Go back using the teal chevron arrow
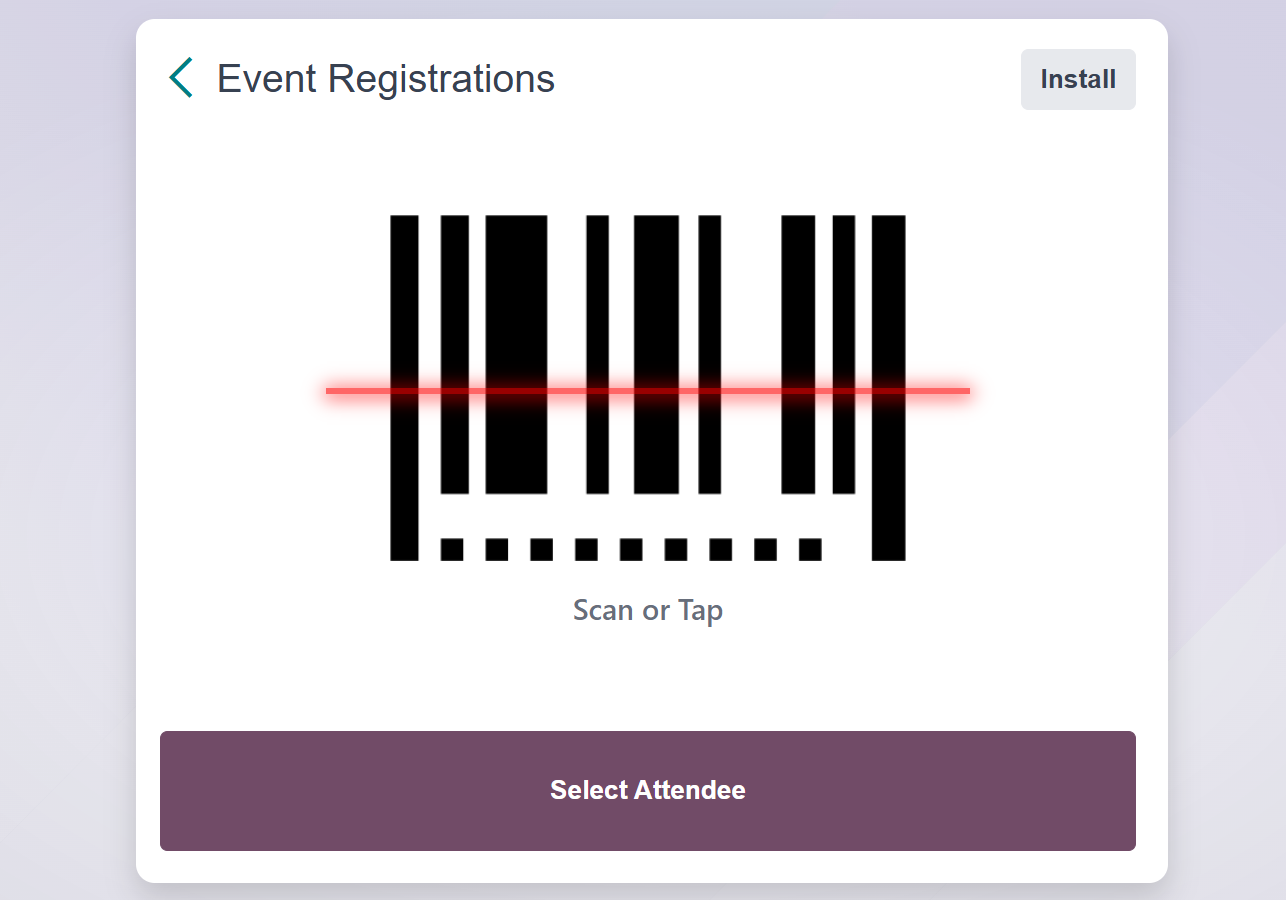 tap(181, 78)
